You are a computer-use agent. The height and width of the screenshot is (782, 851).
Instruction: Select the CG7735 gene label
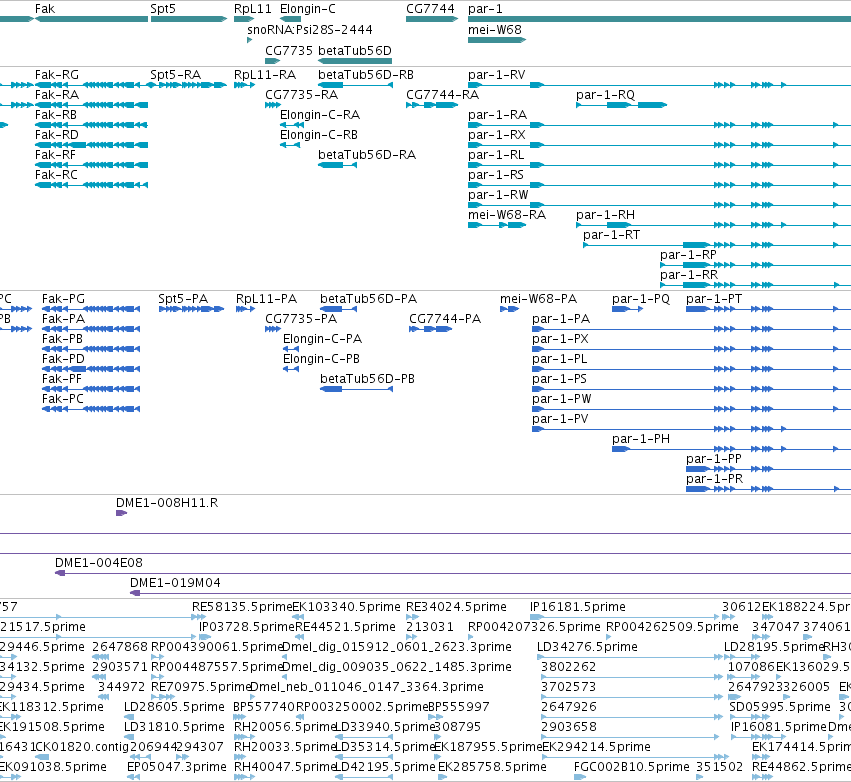pos(289,50)
